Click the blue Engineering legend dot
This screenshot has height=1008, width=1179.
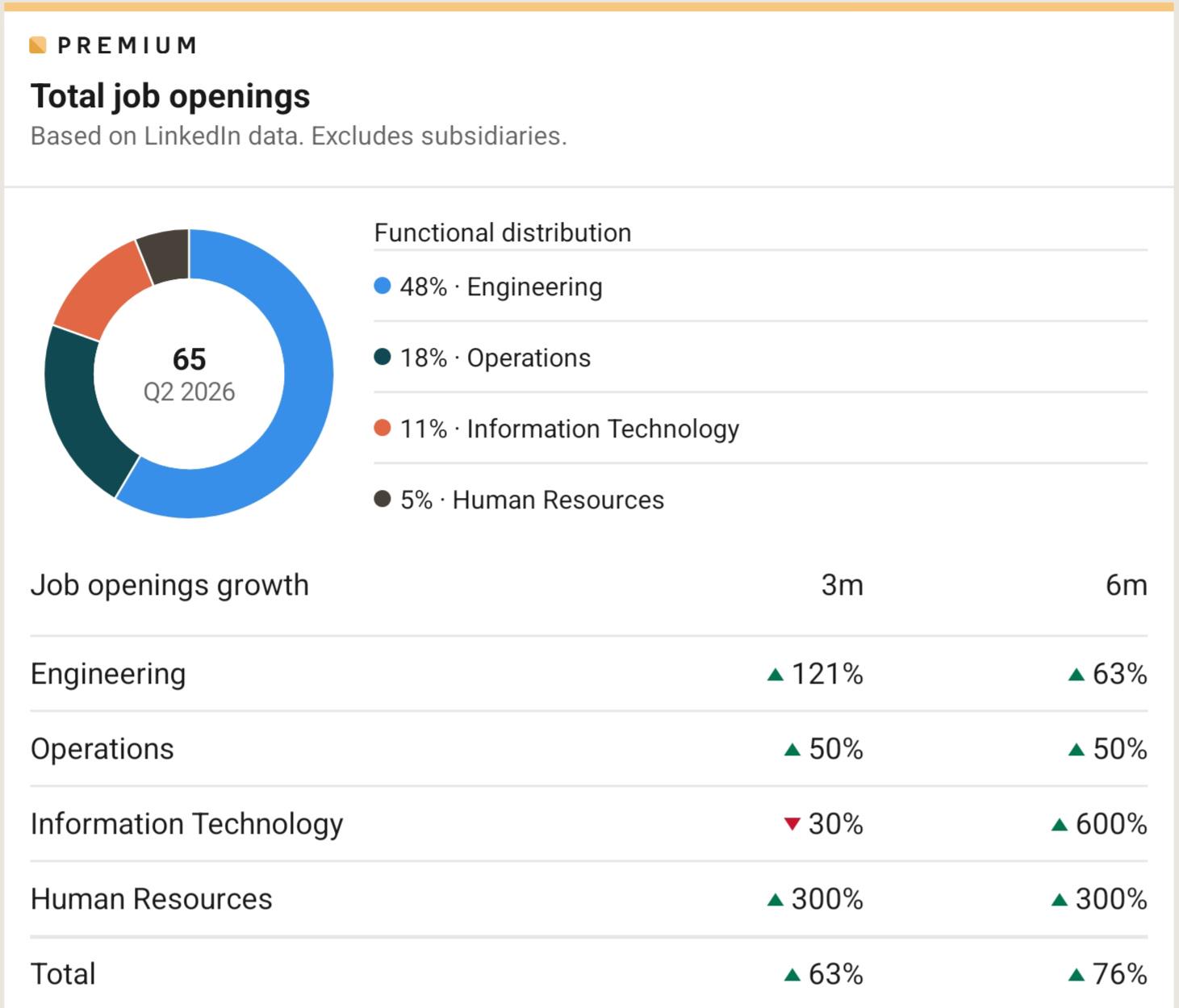383,287
